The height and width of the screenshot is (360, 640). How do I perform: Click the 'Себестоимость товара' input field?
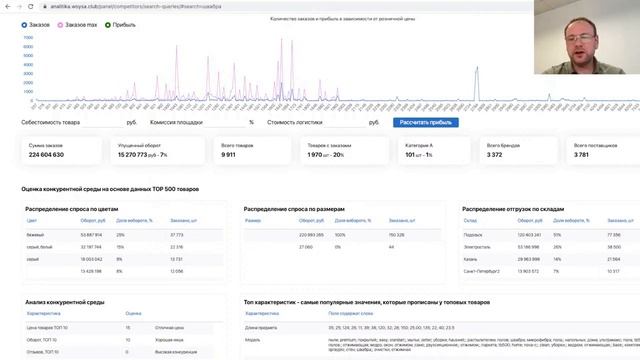pos(103,122)
